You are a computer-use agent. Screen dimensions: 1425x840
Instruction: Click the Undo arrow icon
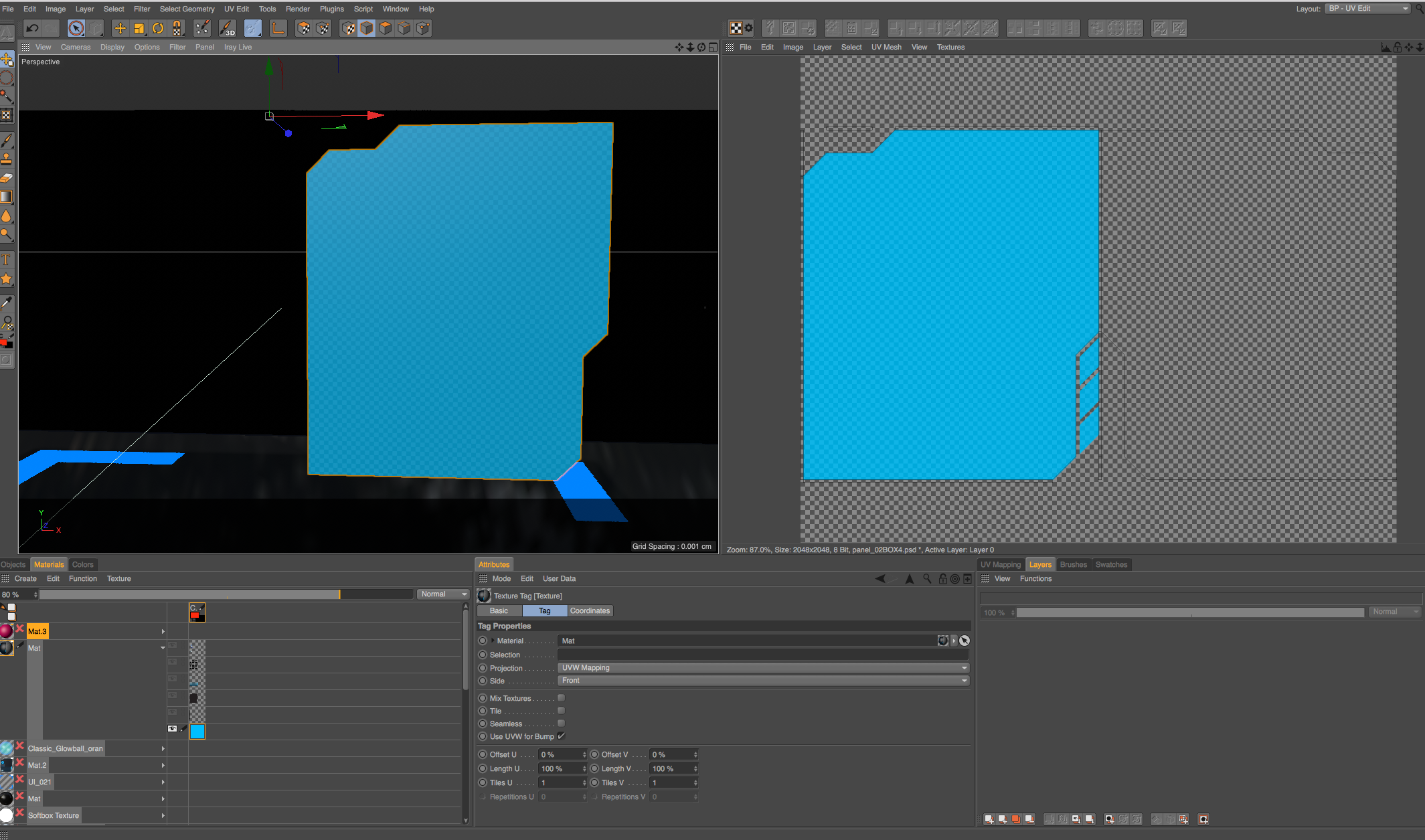(x=32, y=28)
